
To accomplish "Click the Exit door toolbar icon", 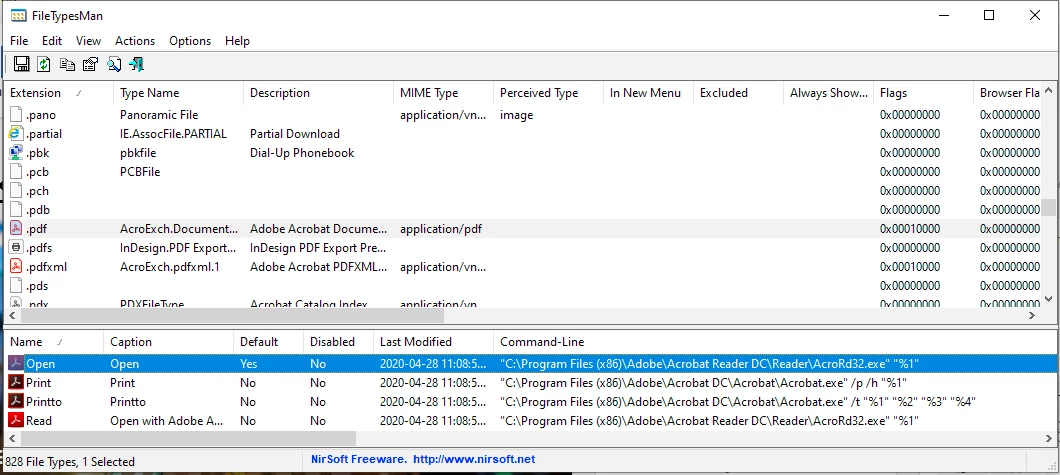I will point(137,64).
